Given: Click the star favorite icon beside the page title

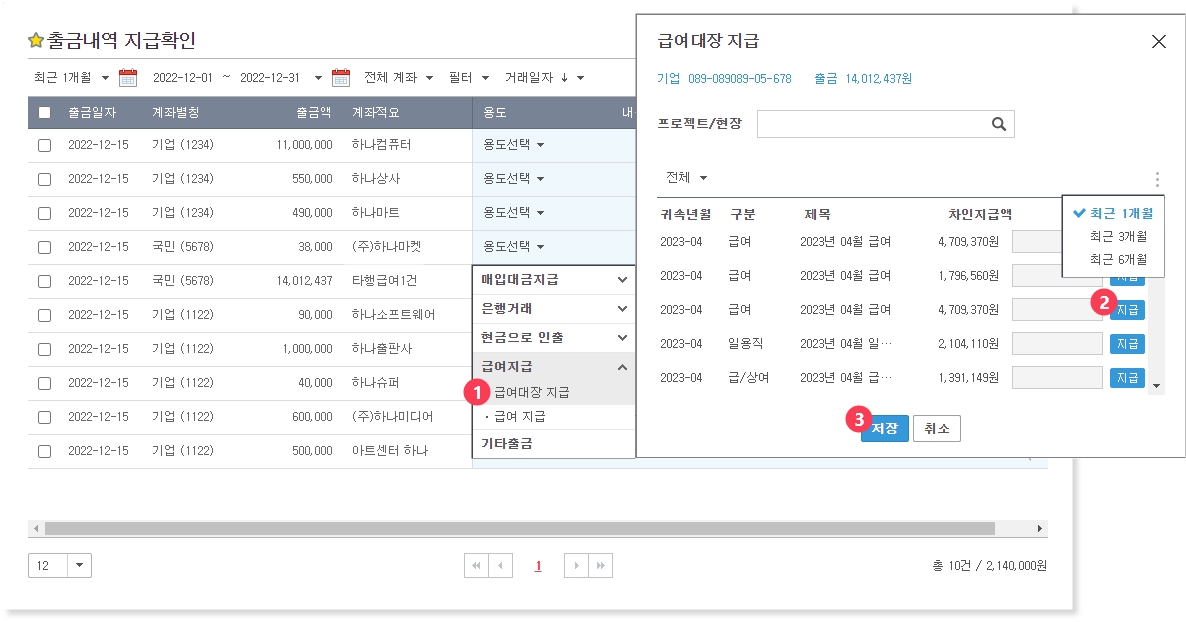Looking at the screenshot, I should pos(36,41).
